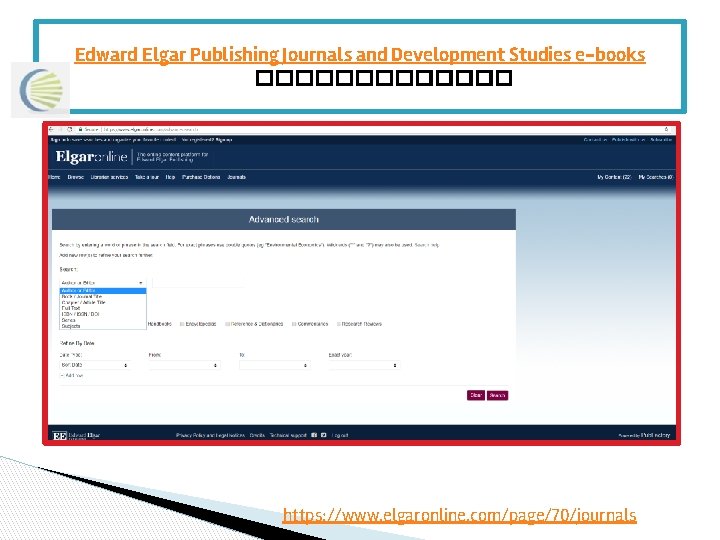
Task: Open Privacy Policy and legal notices link
Action: (x=210, y=435)
